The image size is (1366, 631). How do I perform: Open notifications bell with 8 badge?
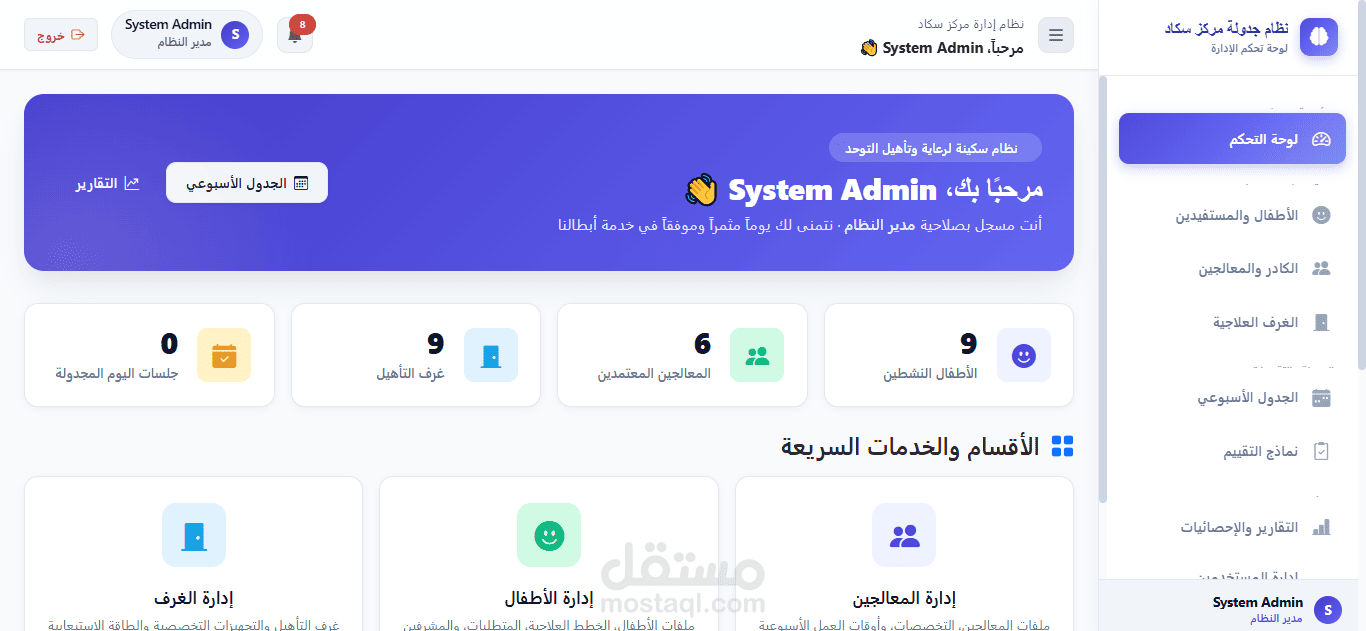[x=295, y=35]
